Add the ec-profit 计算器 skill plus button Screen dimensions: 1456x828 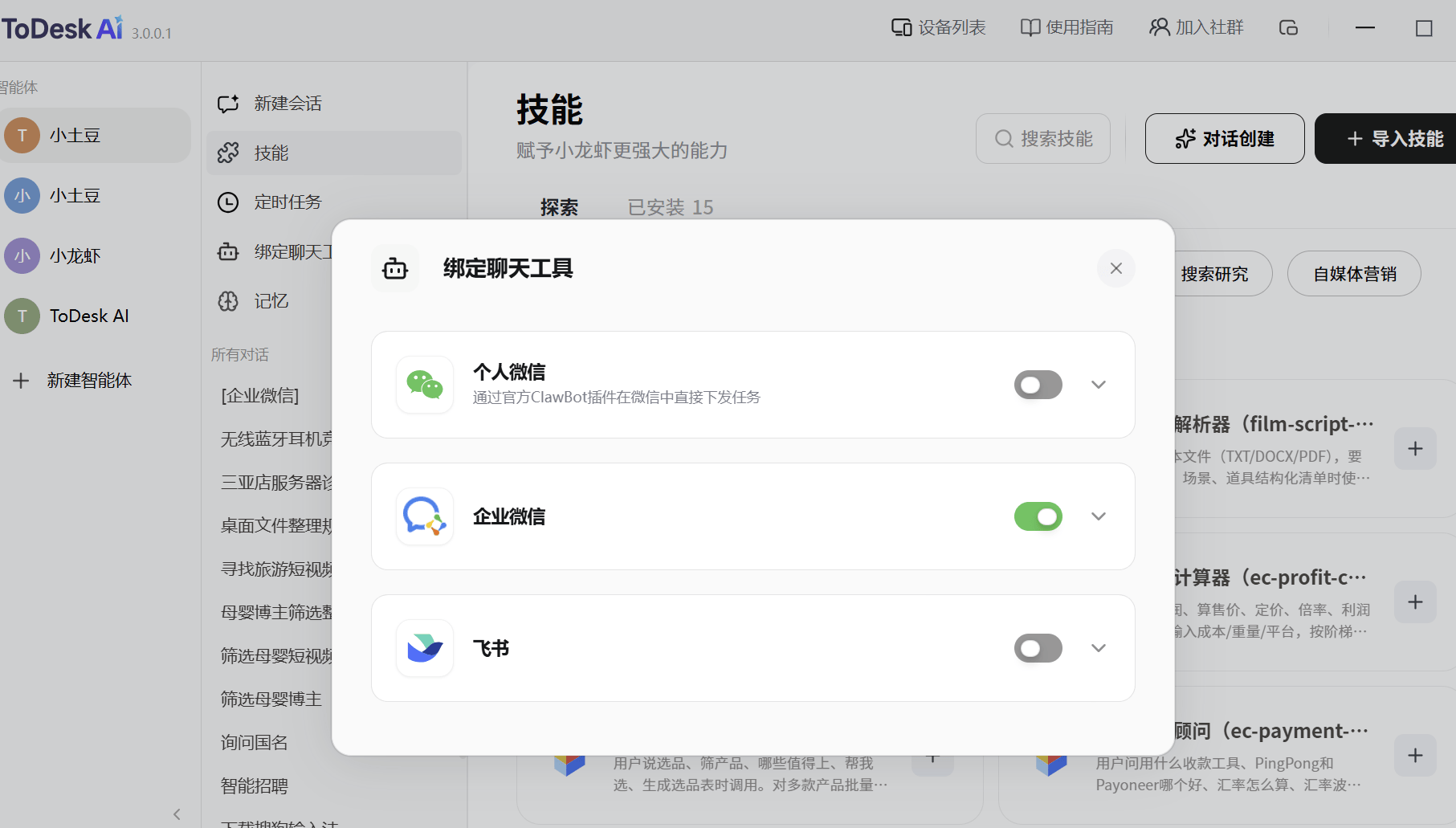[x=1415, y=602]
